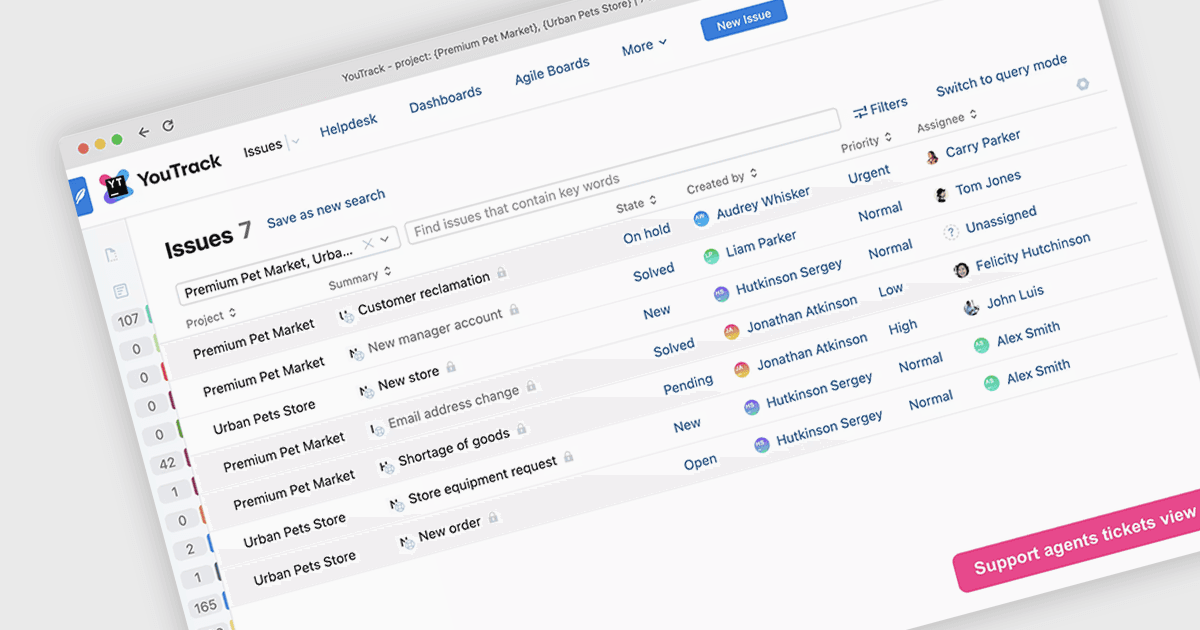Open the More dropdown menu

[644, 46]
